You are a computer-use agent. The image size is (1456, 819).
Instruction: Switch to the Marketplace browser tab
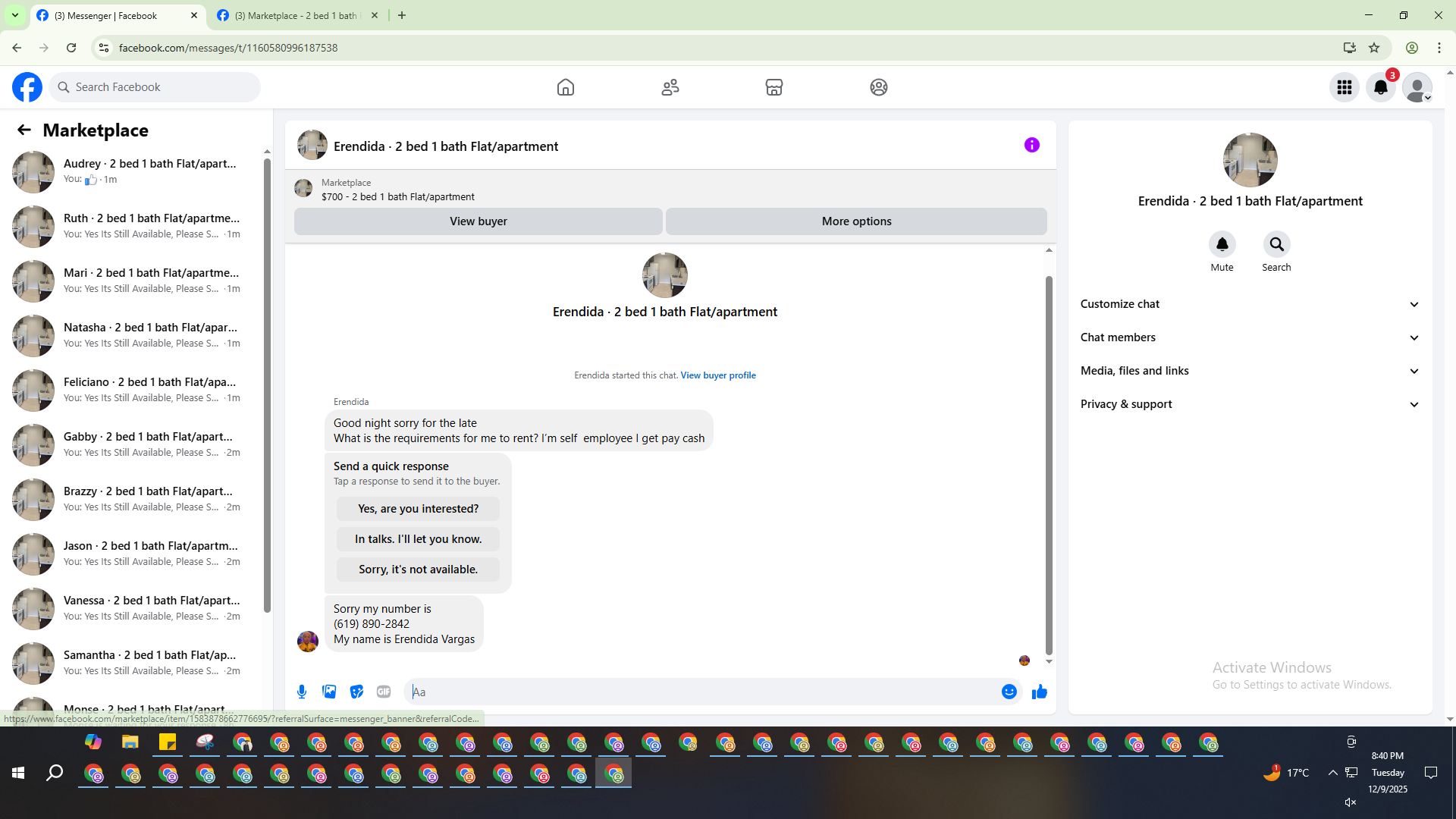point(296,15)
